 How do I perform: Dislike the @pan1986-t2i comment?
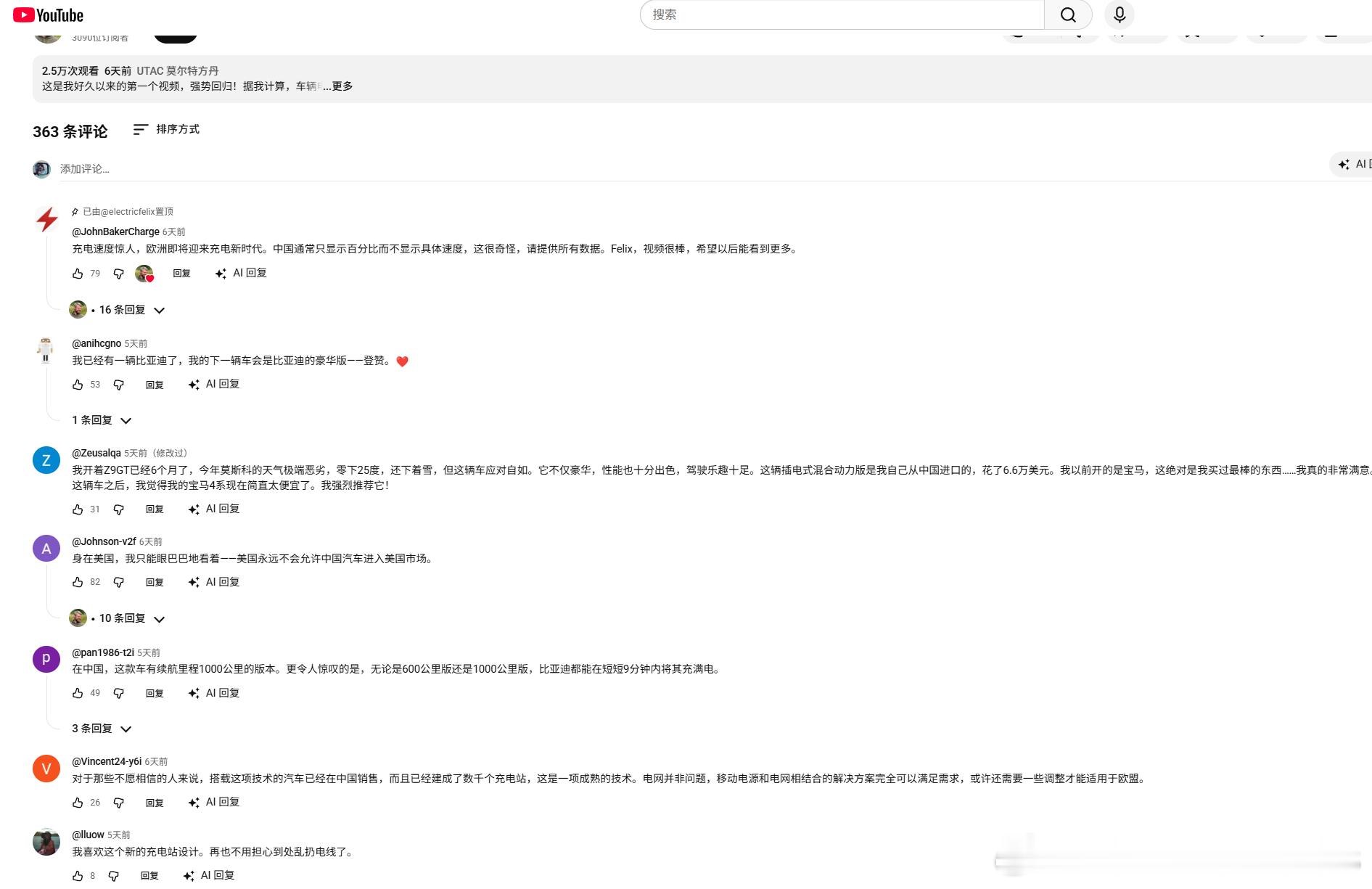pos(118,693)
